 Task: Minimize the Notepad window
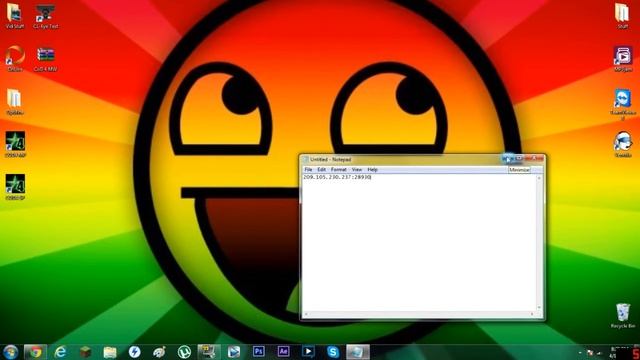pyautogui.click(x=508, y=158)
